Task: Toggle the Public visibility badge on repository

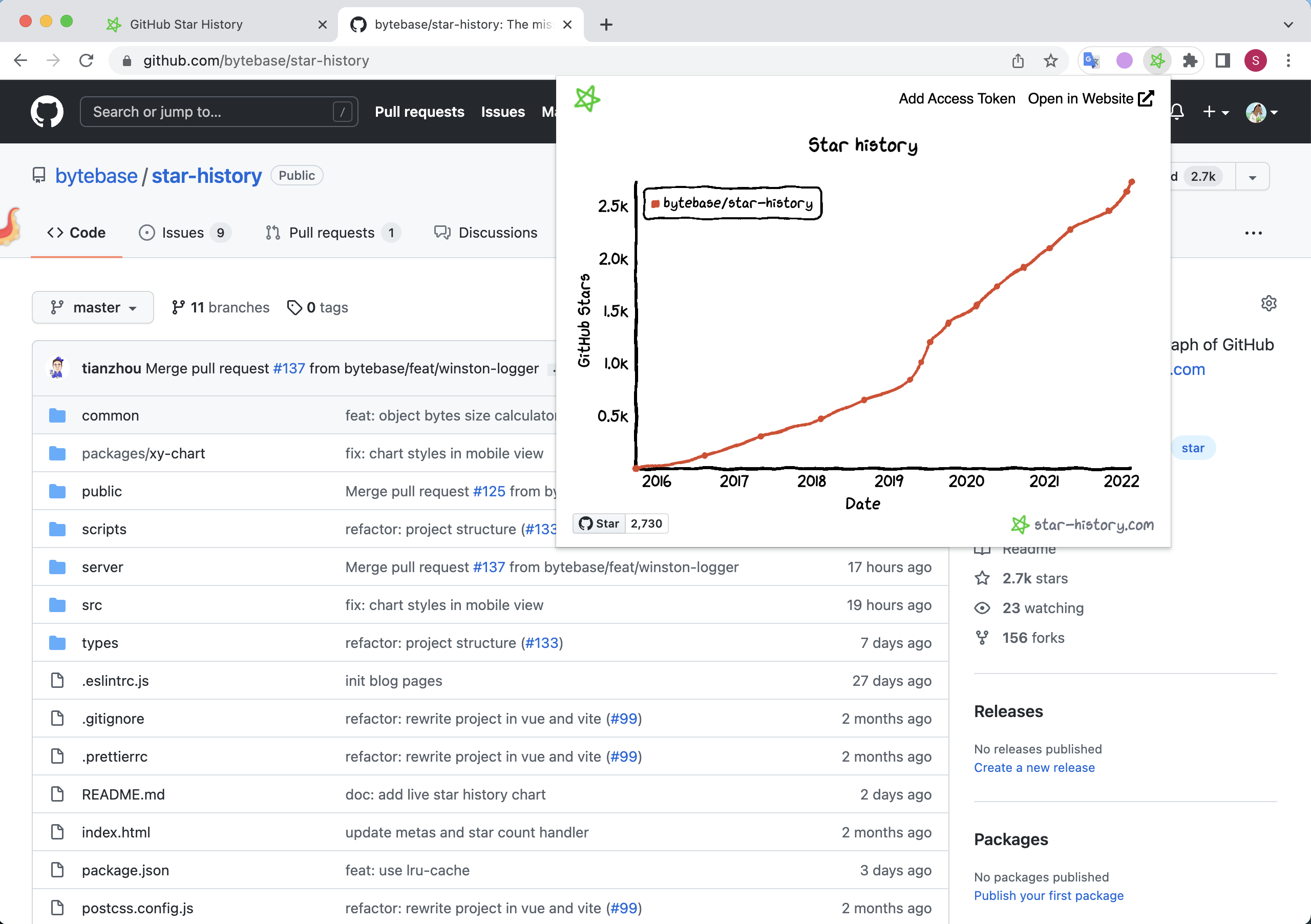Action: click(296, 176)
